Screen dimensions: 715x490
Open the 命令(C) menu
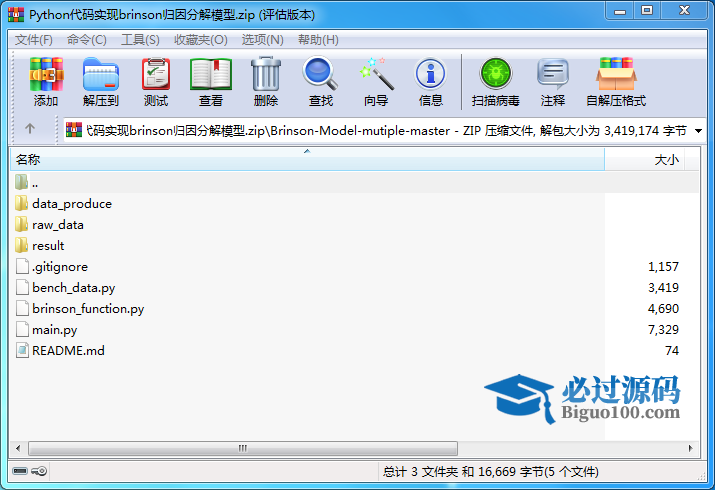(87, 40)
